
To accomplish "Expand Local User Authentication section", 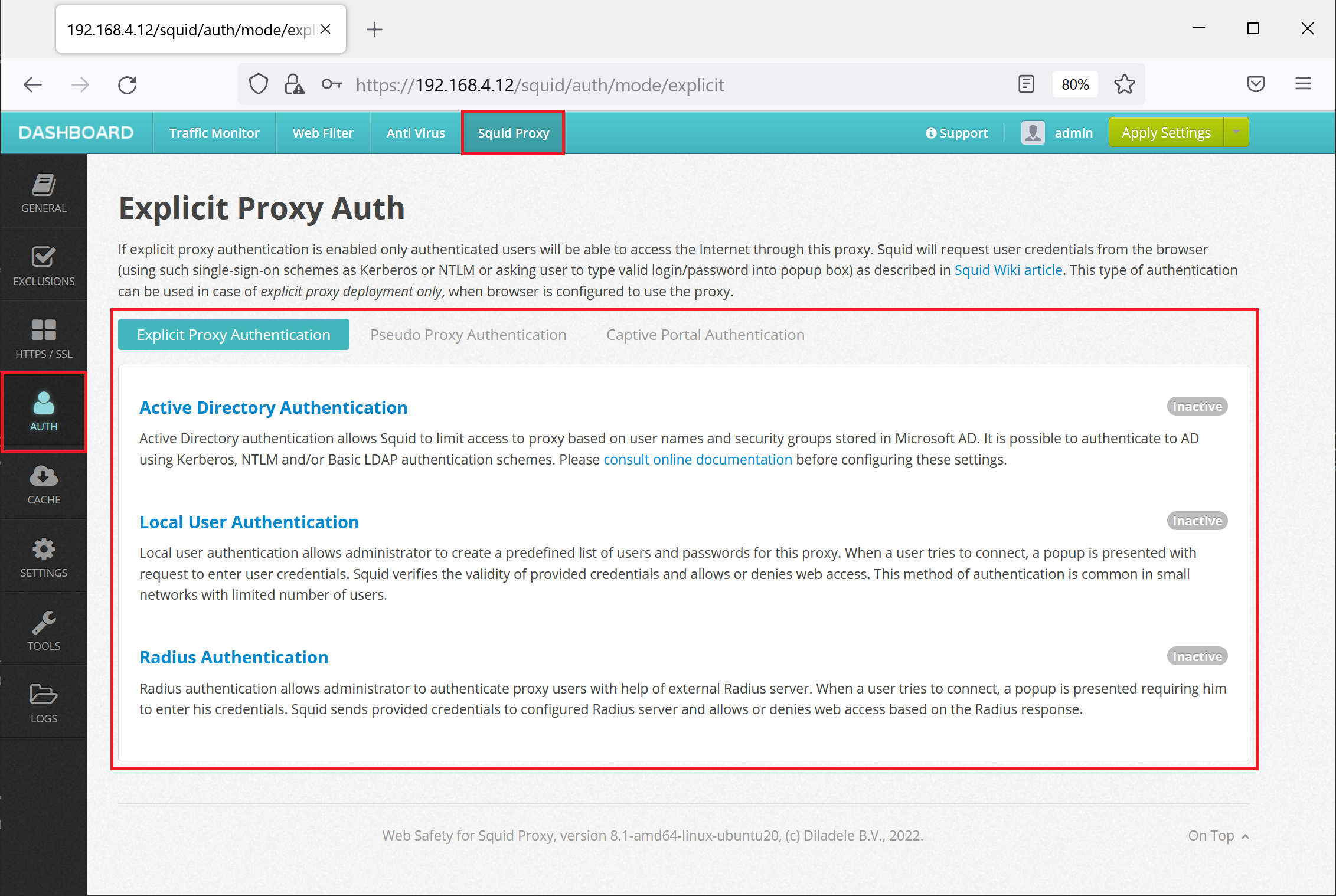I will tap(248, 521).
